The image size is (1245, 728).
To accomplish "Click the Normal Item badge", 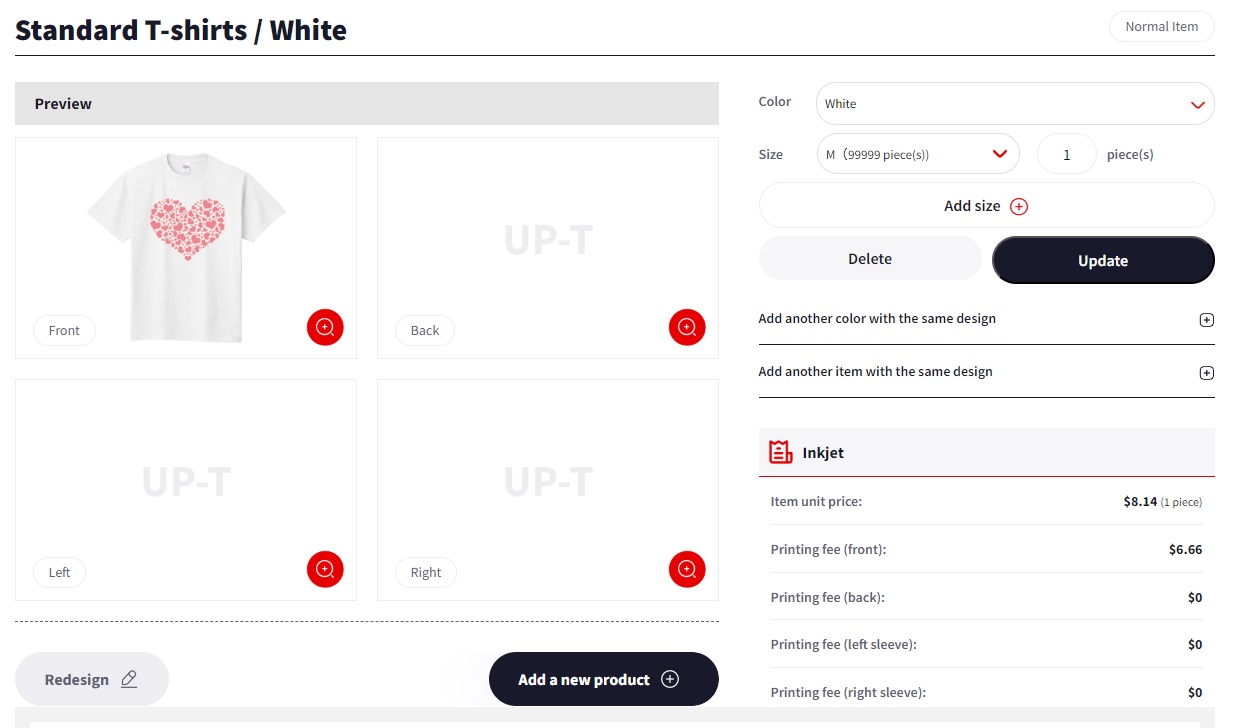I will (x=1161, y=27).
